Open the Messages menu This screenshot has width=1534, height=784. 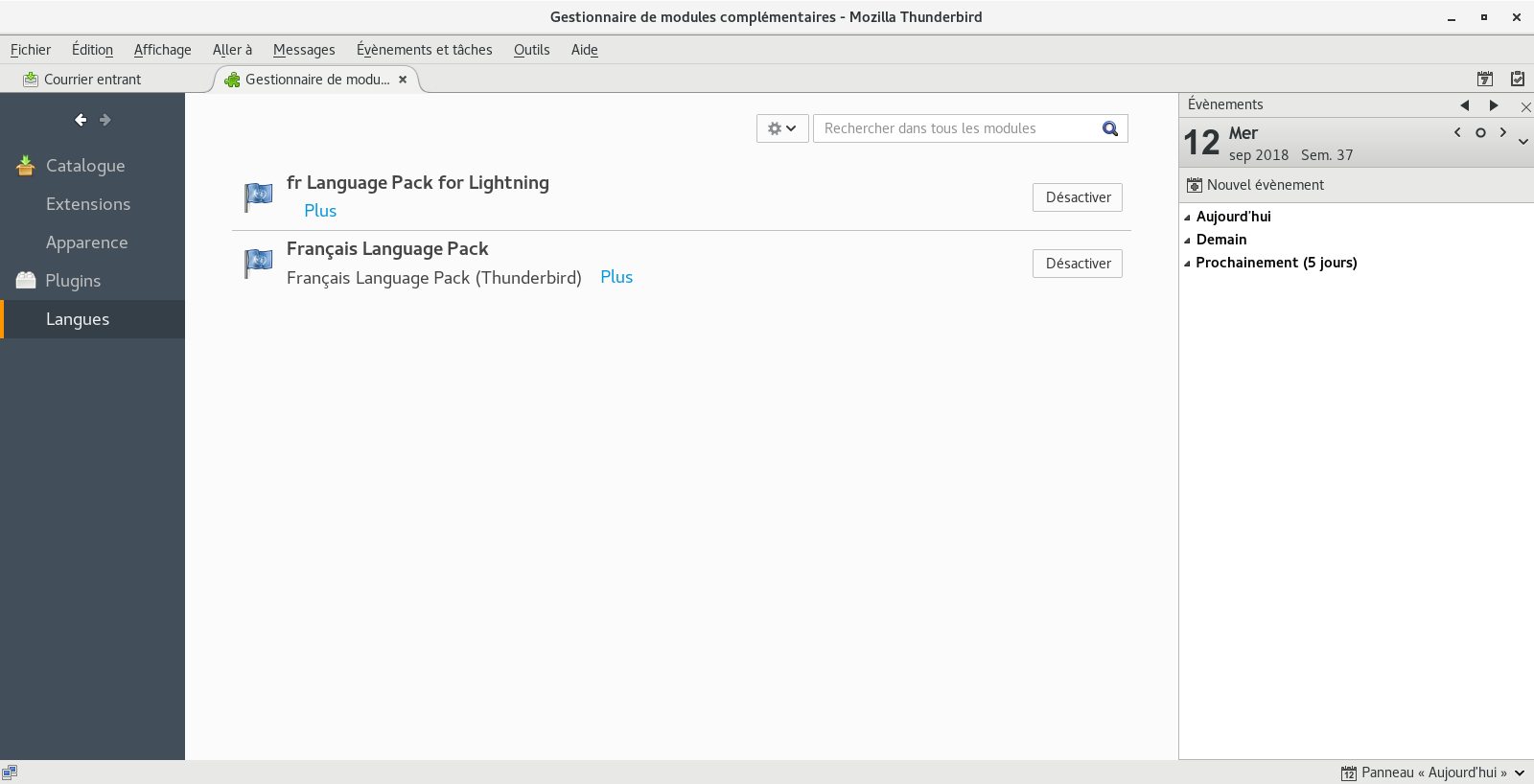coord(304,50)
